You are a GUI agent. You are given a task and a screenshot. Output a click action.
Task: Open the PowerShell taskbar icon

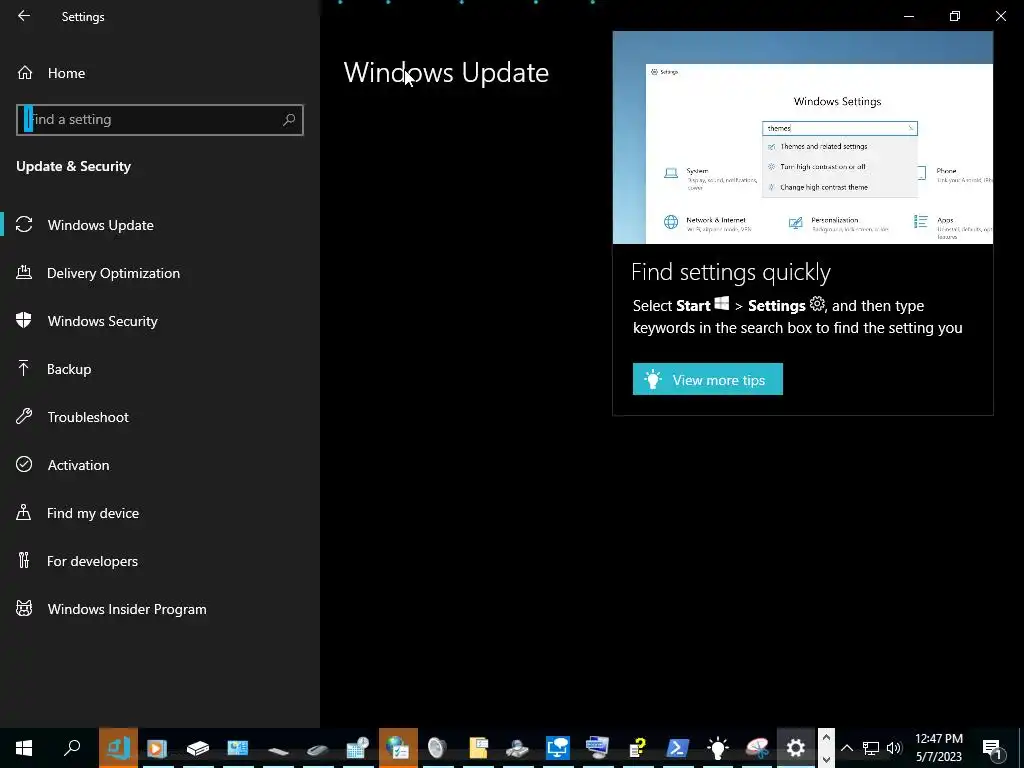tap(677, 748)
